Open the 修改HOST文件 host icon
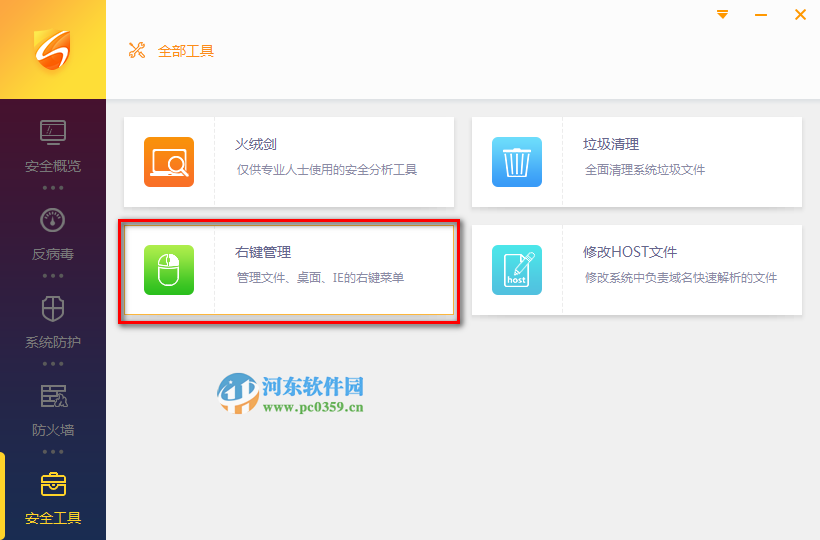820x540 pixels. pyautogui.click(x=517, y=270)
